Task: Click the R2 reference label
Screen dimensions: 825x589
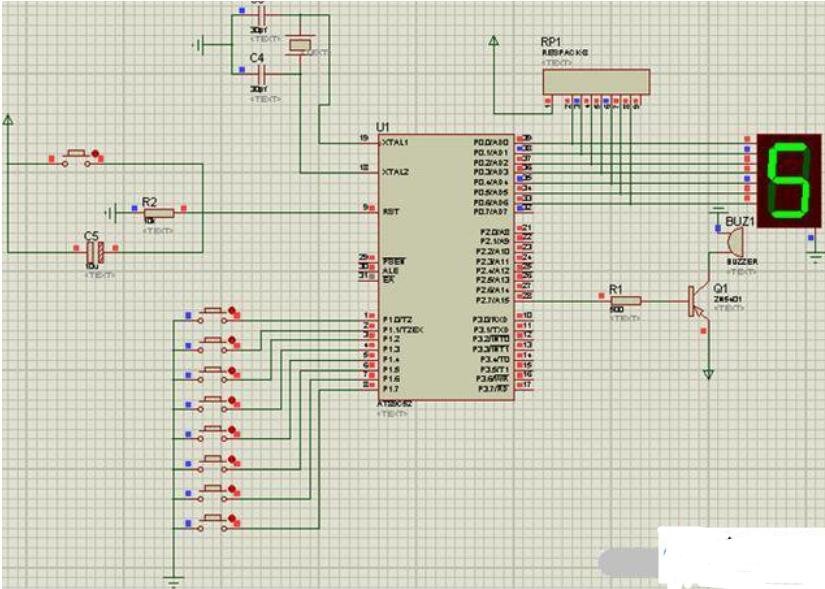Action: tap(149, 202)
